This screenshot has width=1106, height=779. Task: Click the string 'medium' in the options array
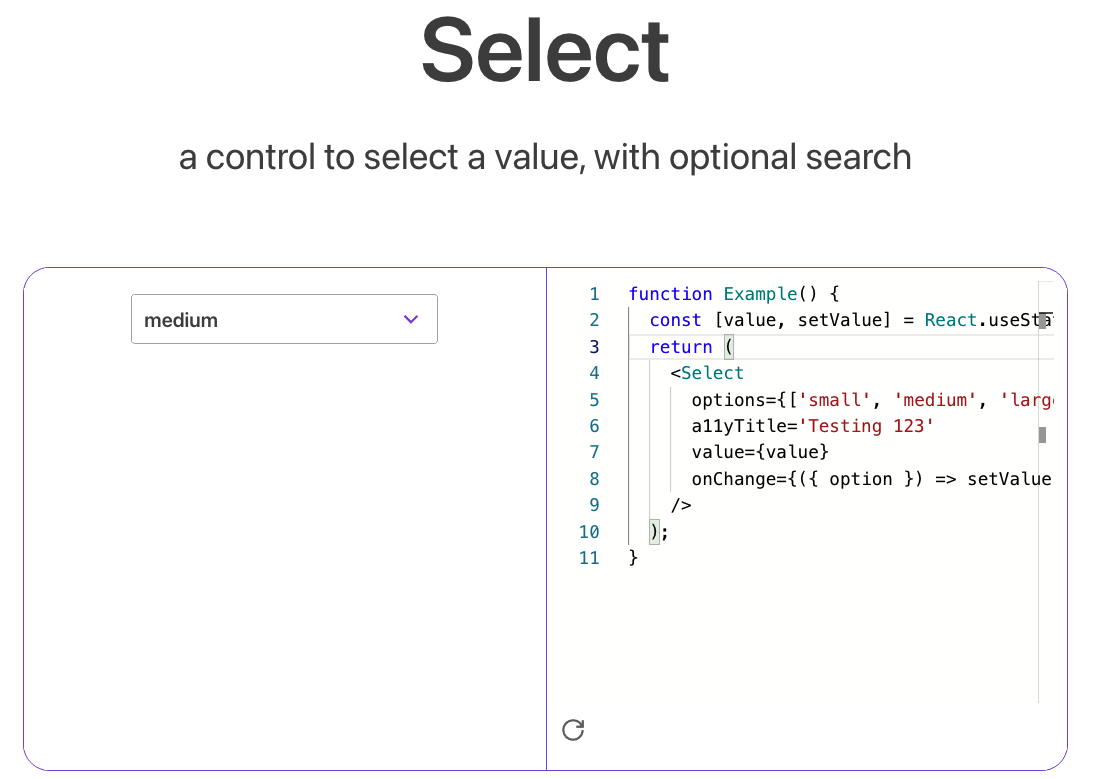(x=935, y=399)
